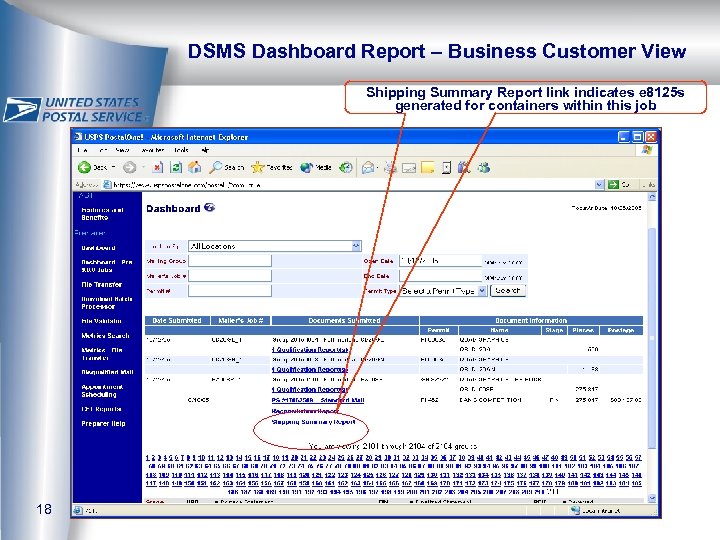720x540 pixels.
Task: Open the Favorites menu
Action: pyautogui.click(x=152, y=151)
